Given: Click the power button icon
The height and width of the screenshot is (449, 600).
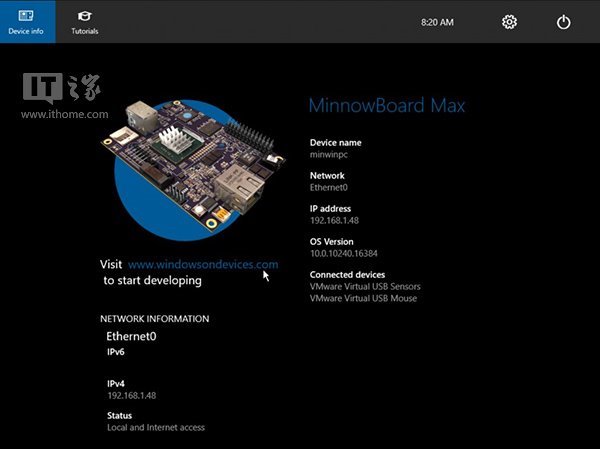Looking at the screenshot, I should tap(563, 22).
